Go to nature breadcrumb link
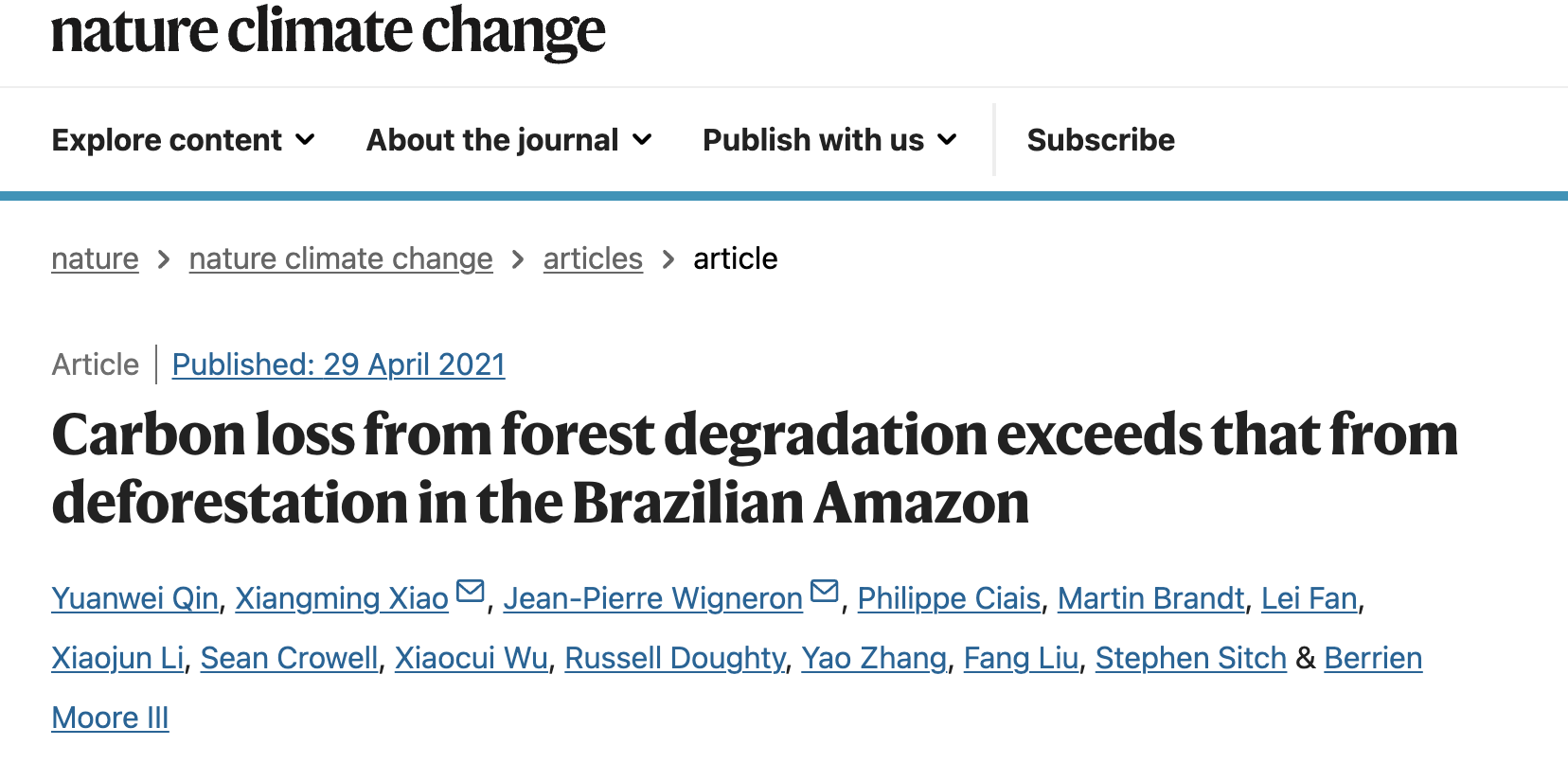Screen dimensions: 1568x763 click(x=95, y=258)
